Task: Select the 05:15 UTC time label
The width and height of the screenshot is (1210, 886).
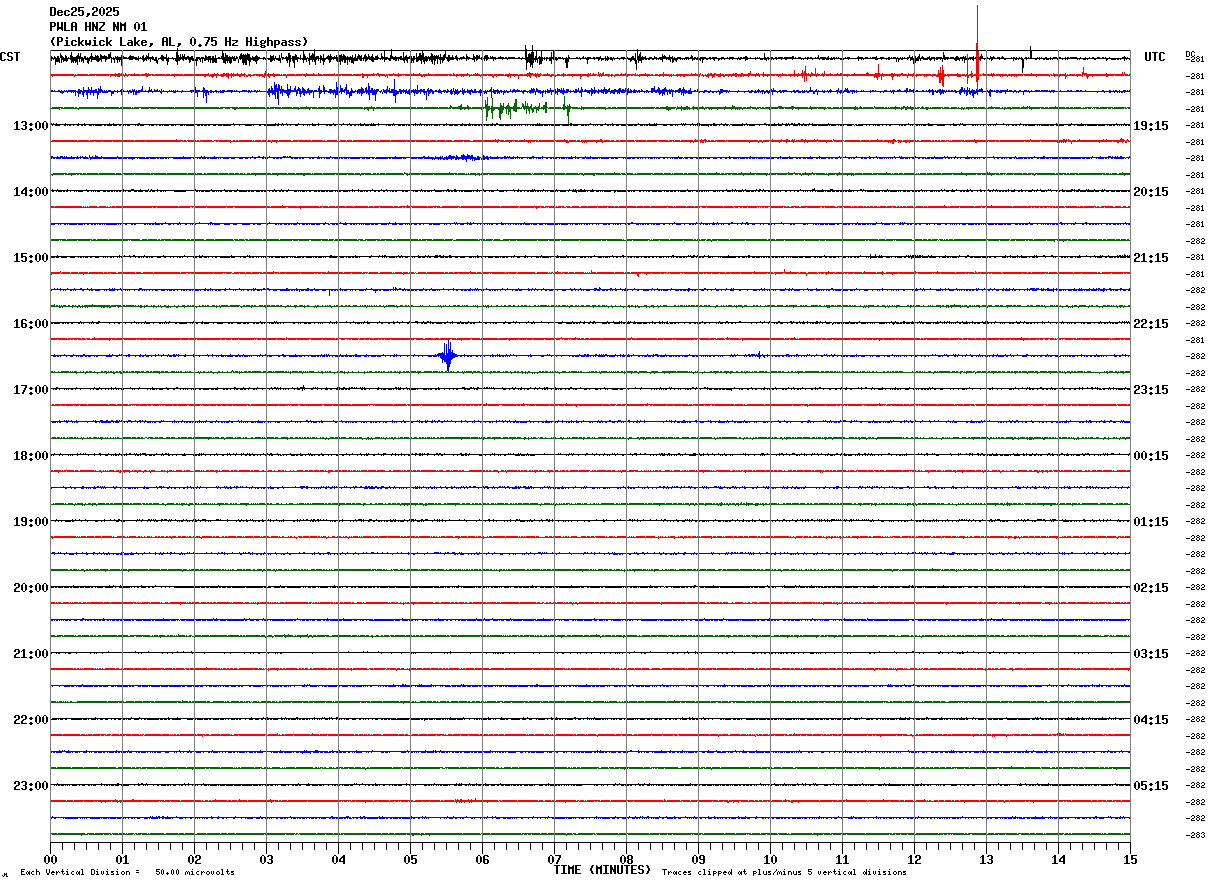Action: 1151,786
